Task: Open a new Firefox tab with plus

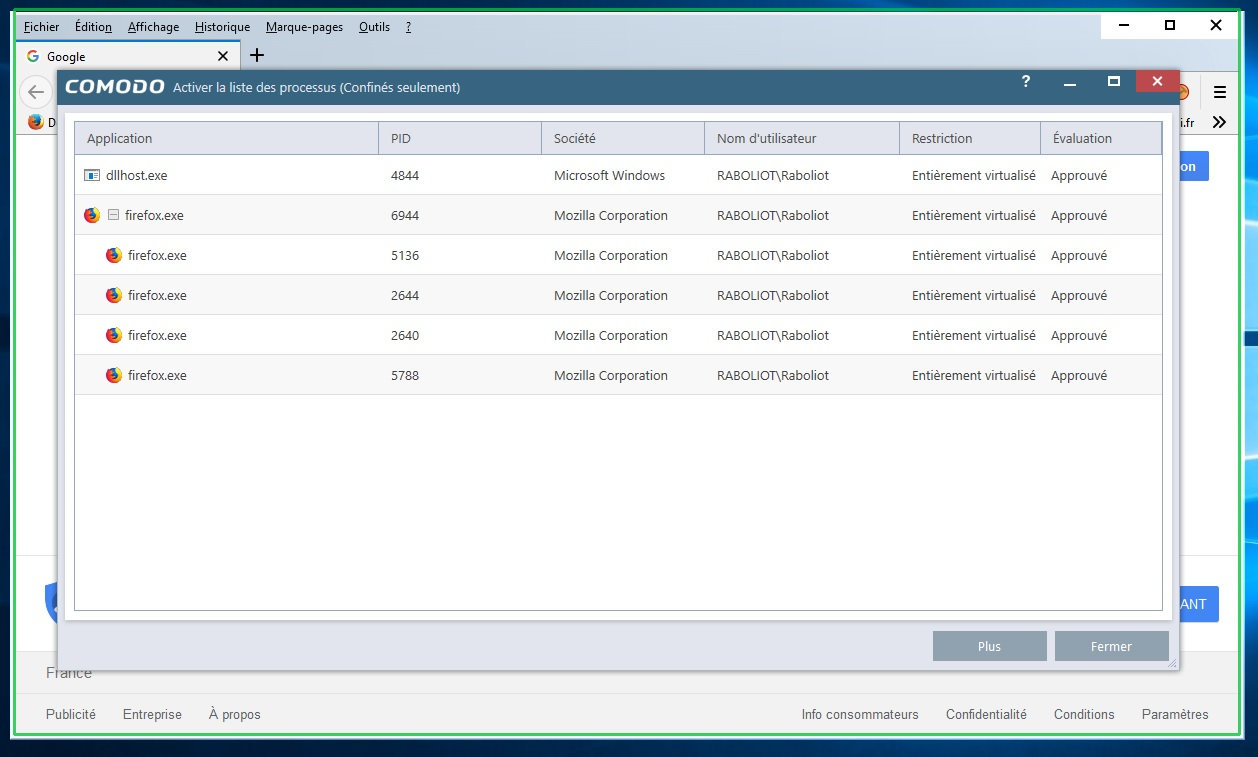Action: tap(257, 55)
